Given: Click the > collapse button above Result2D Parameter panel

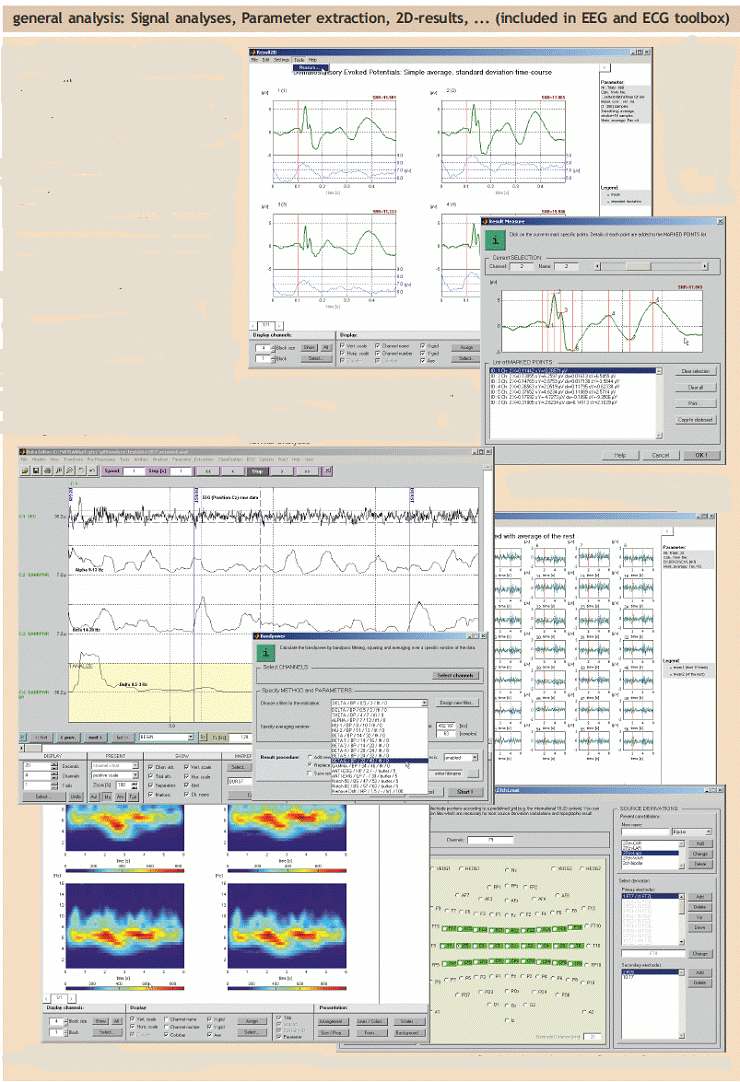Looking at the screenshot, I should tap(605, 68).
